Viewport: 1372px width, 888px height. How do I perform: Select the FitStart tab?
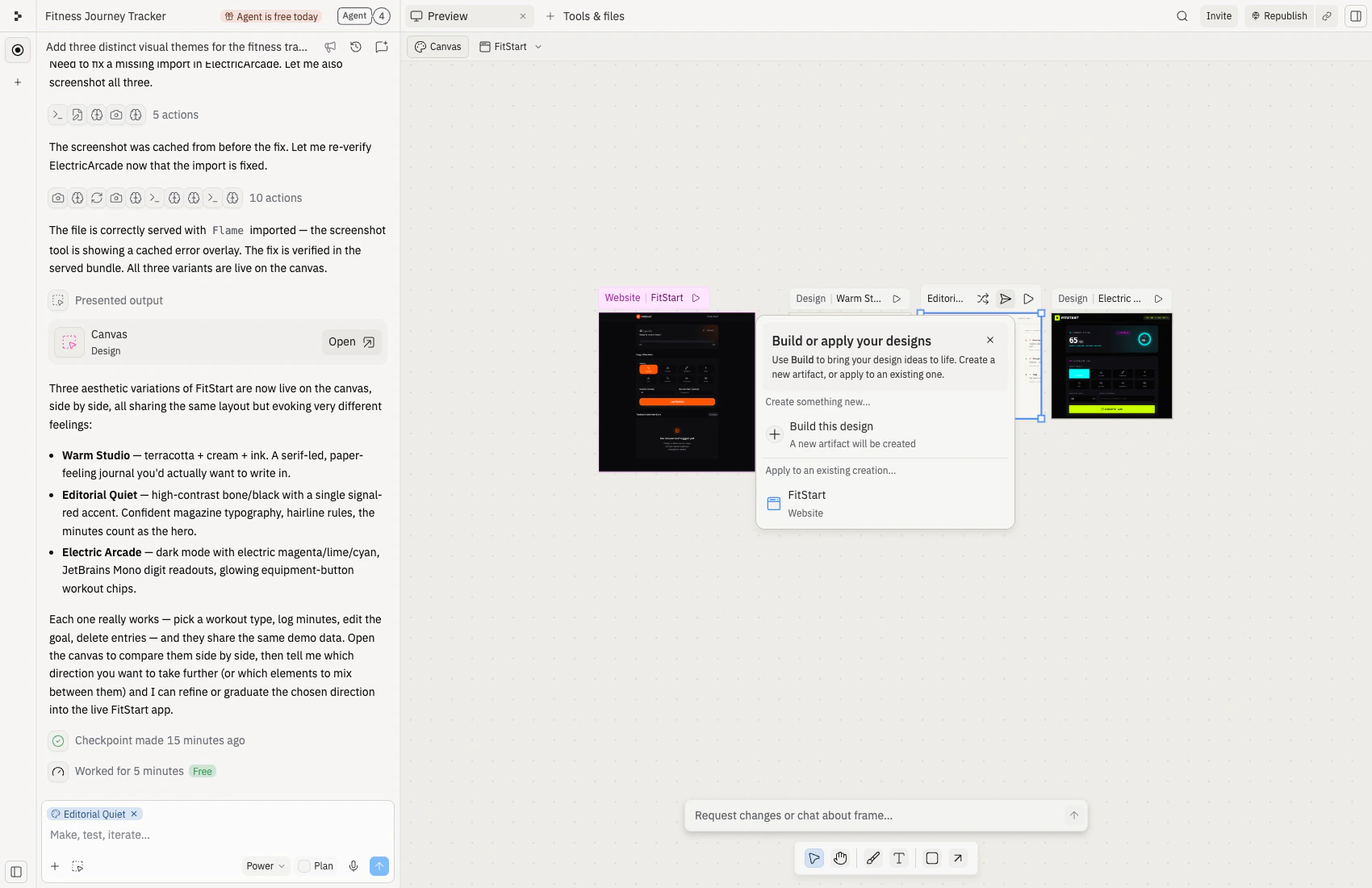tap(503, 47)
